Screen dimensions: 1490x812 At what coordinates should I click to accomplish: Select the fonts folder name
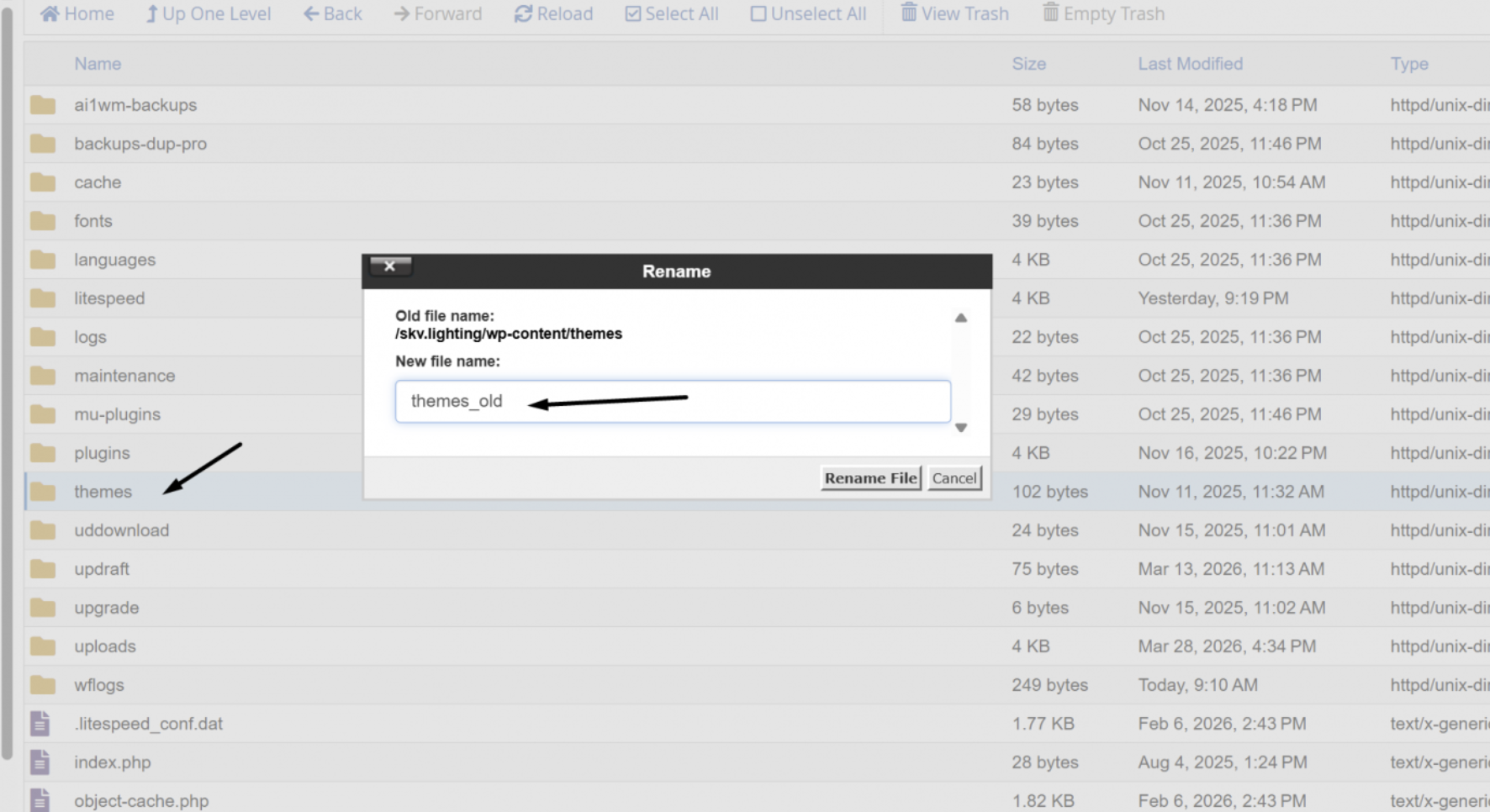point(93,221)
